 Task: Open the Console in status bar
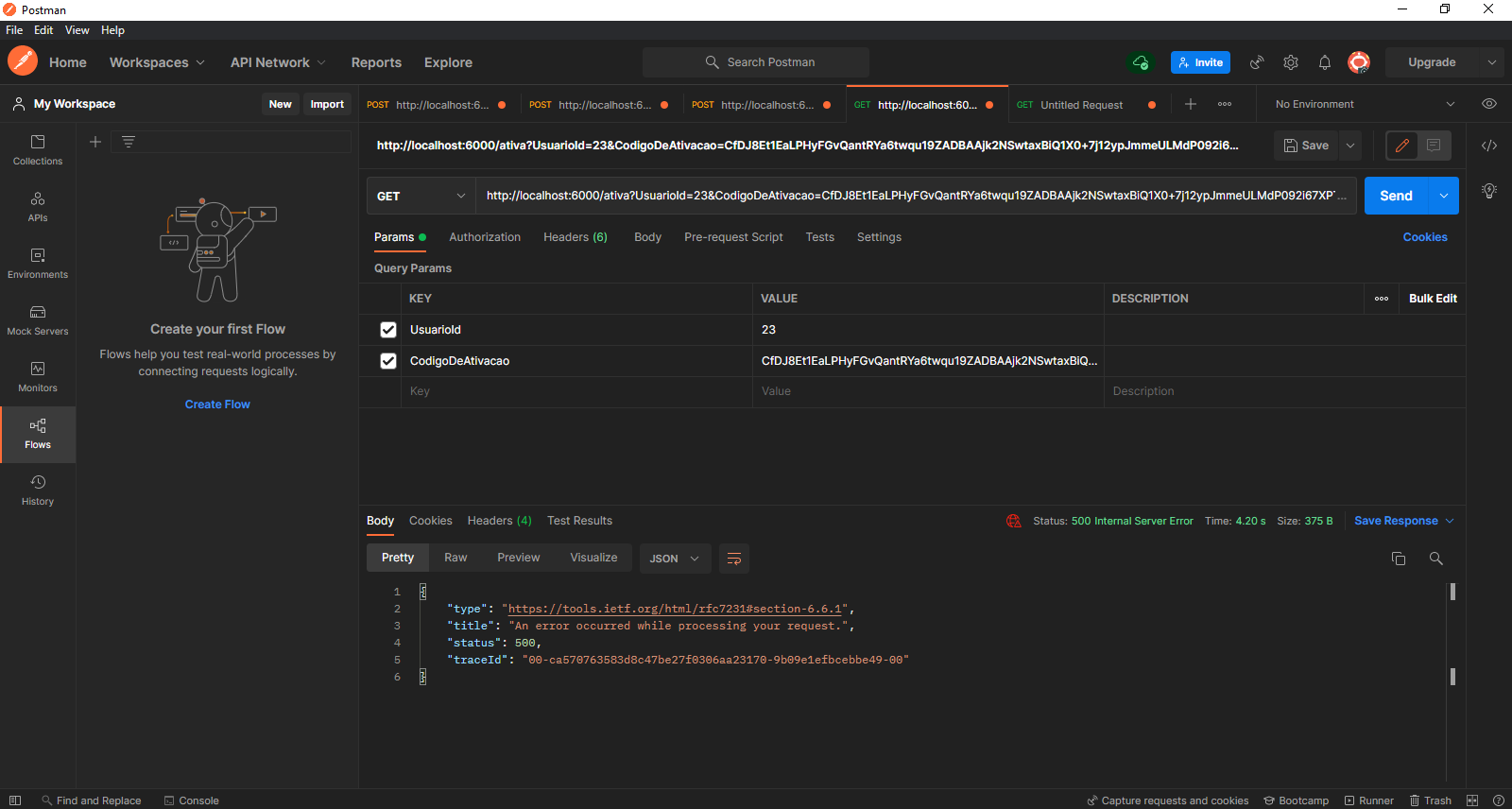(192, 800)
